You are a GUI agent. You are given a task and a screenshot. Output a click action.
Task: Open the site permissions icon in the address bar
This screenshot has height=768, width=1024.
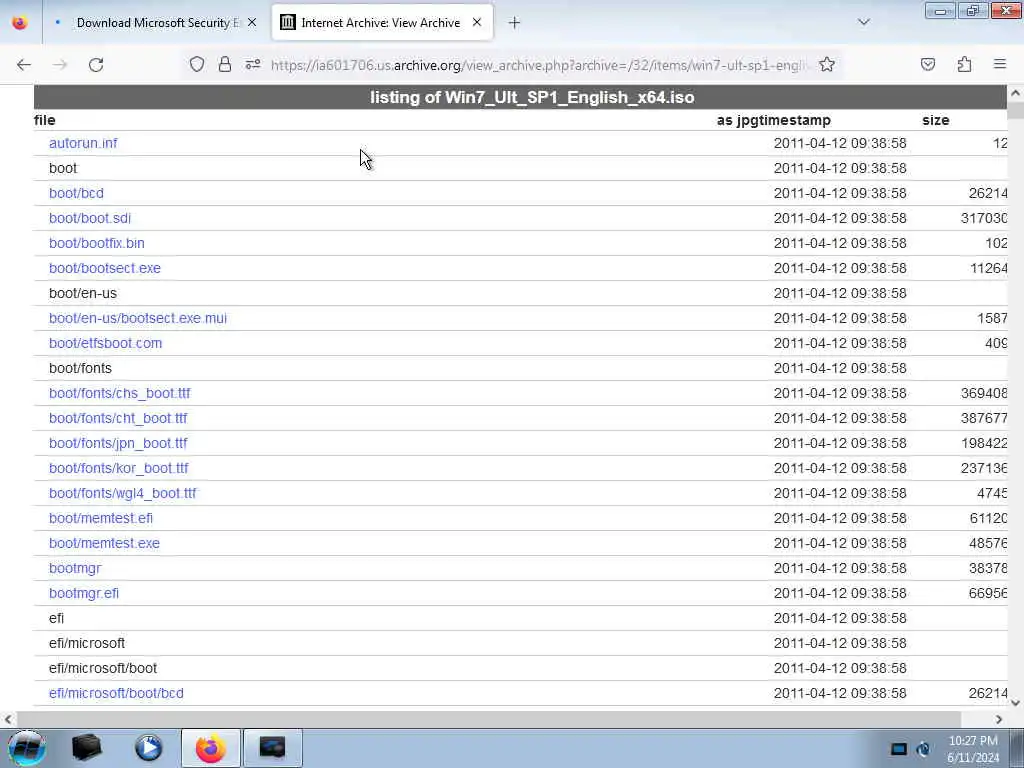(x=253, y=64)
